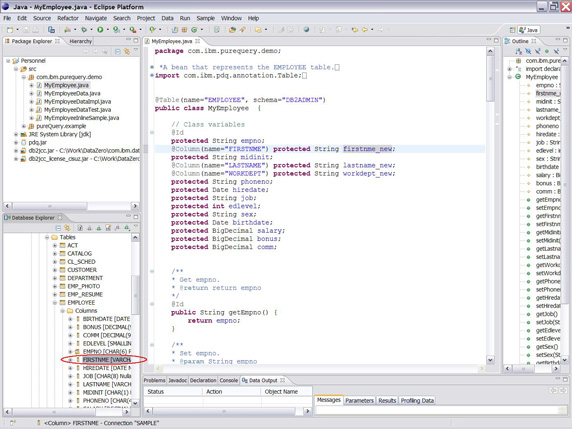572x429 pixels.
Task: Toggle Hide Local Types in Outline toolbar
Action: pyautogui.click(x=556, y=51)
